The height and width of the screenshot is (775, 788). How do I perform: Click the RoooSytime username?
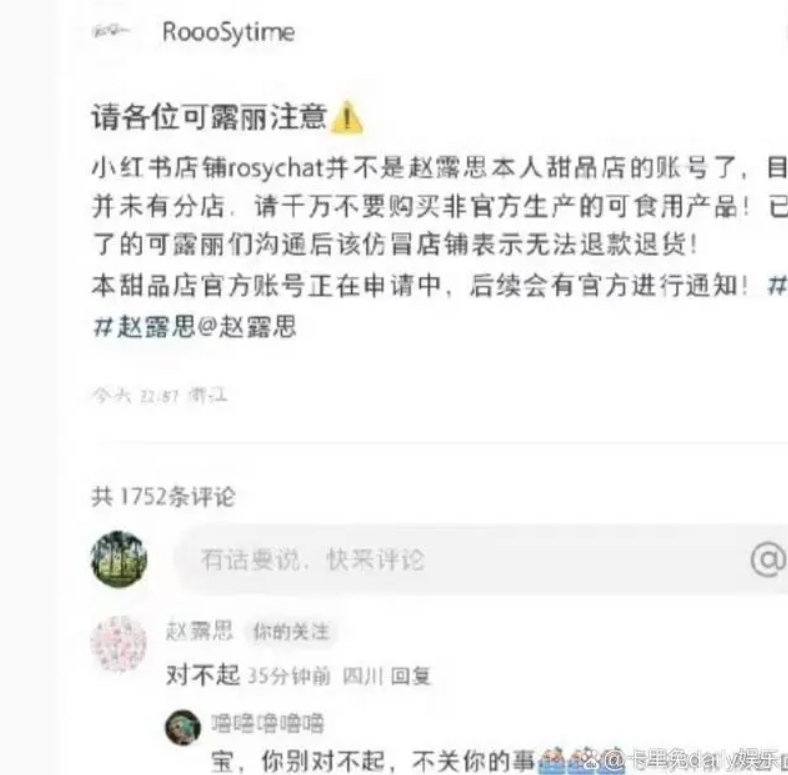pos(229,33)
